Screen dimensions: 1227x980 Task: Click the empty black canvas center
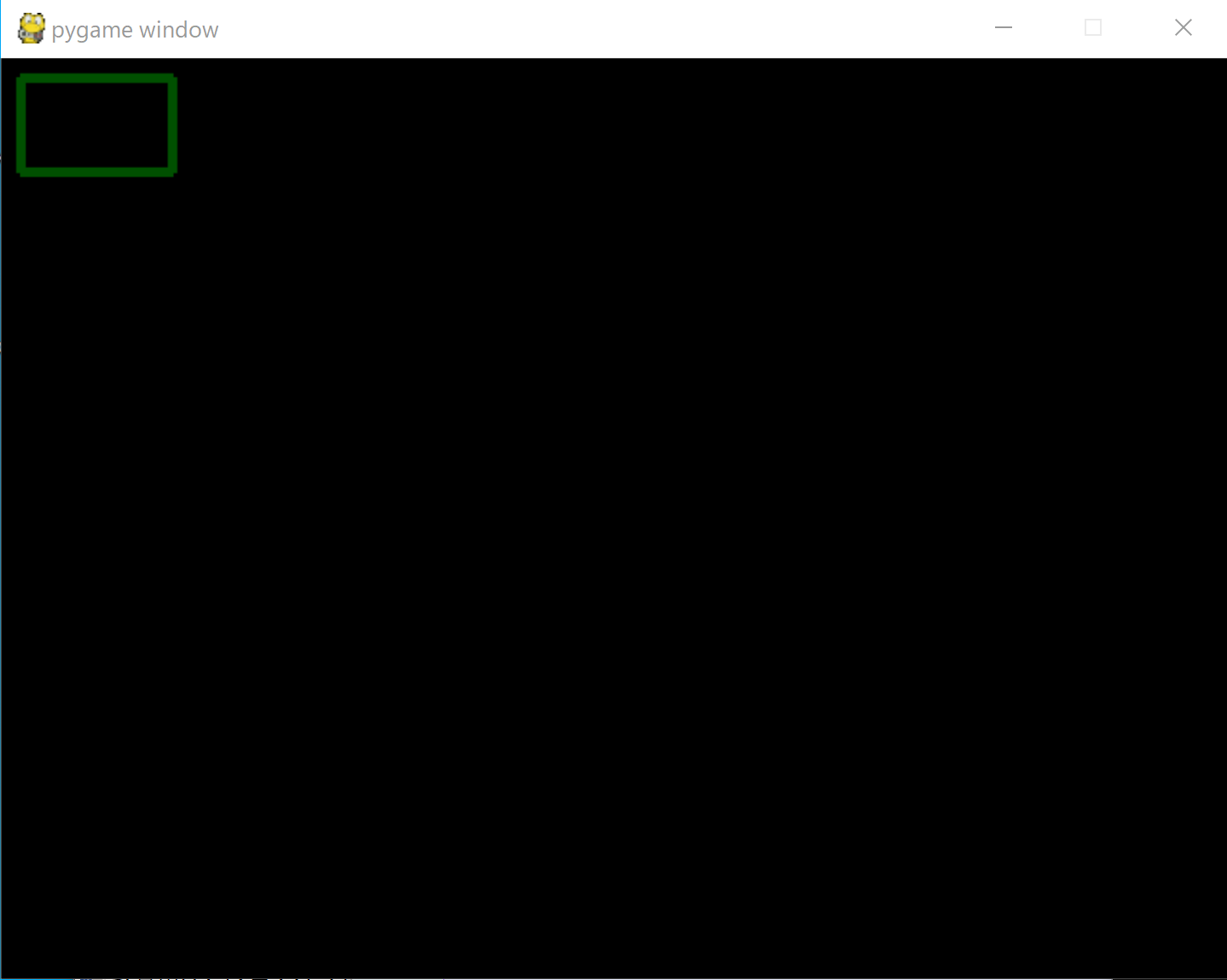point(614,518)
